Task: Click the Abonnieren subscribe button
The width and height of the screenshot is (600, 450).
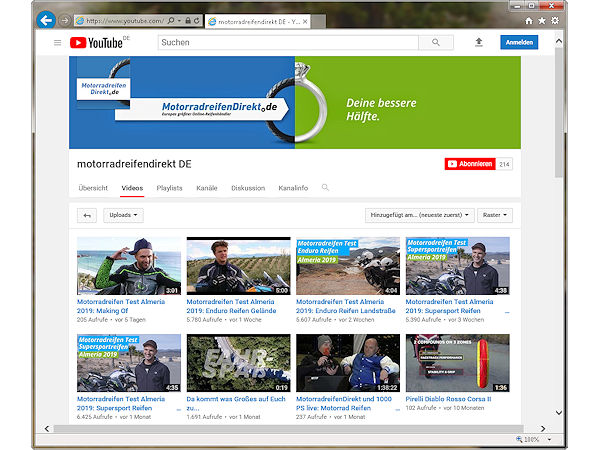Action: 470,164
